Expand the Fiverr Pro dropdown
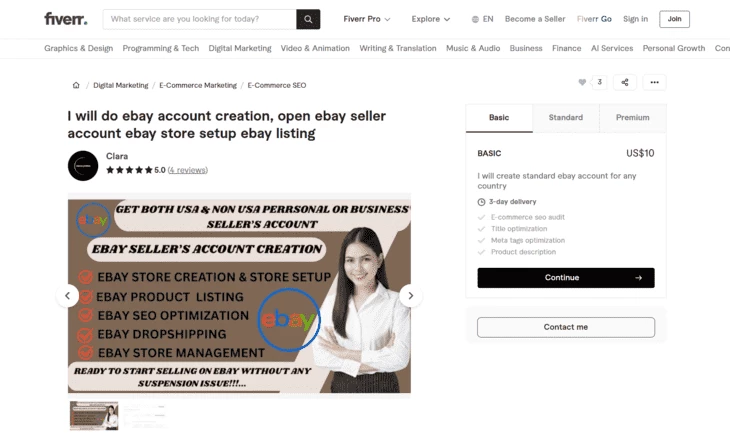Image resolution: width=730 pixels, height=448 pixels. [367, 19]
